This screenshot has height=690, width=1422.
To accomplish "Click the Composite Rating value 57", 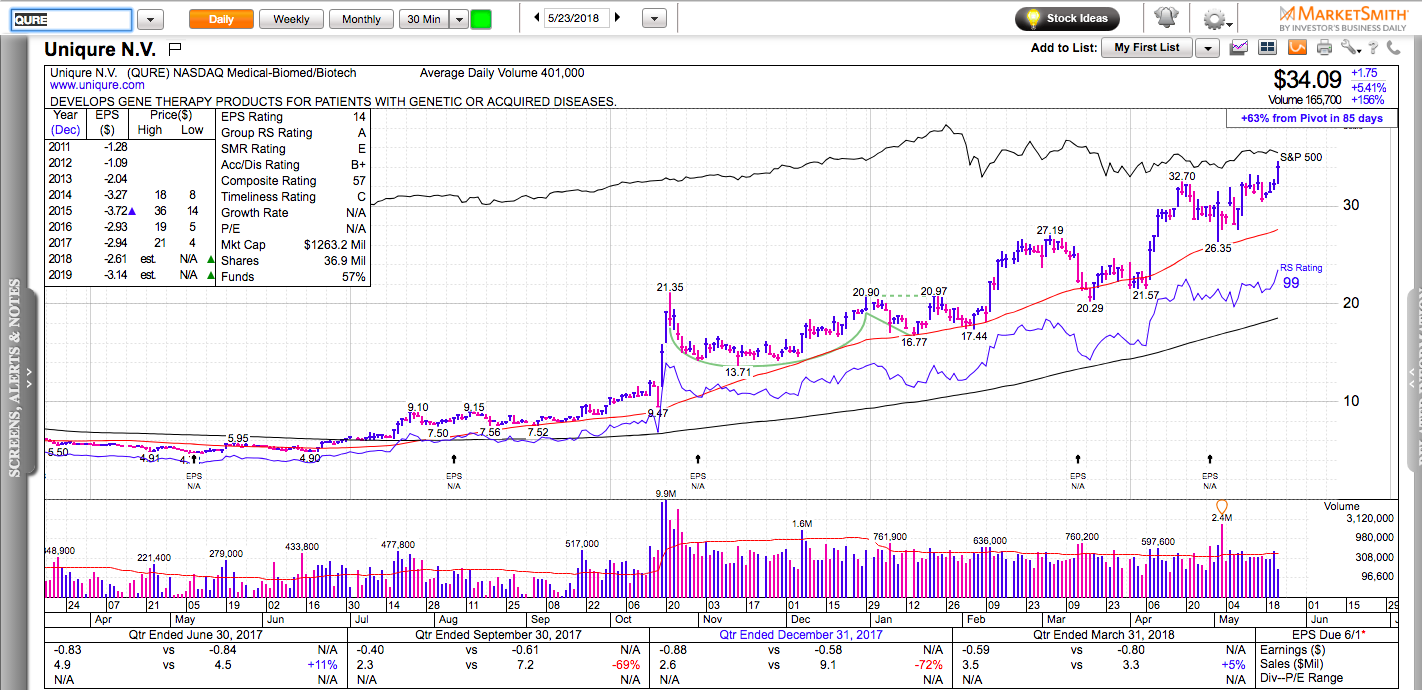I will 358,181.
